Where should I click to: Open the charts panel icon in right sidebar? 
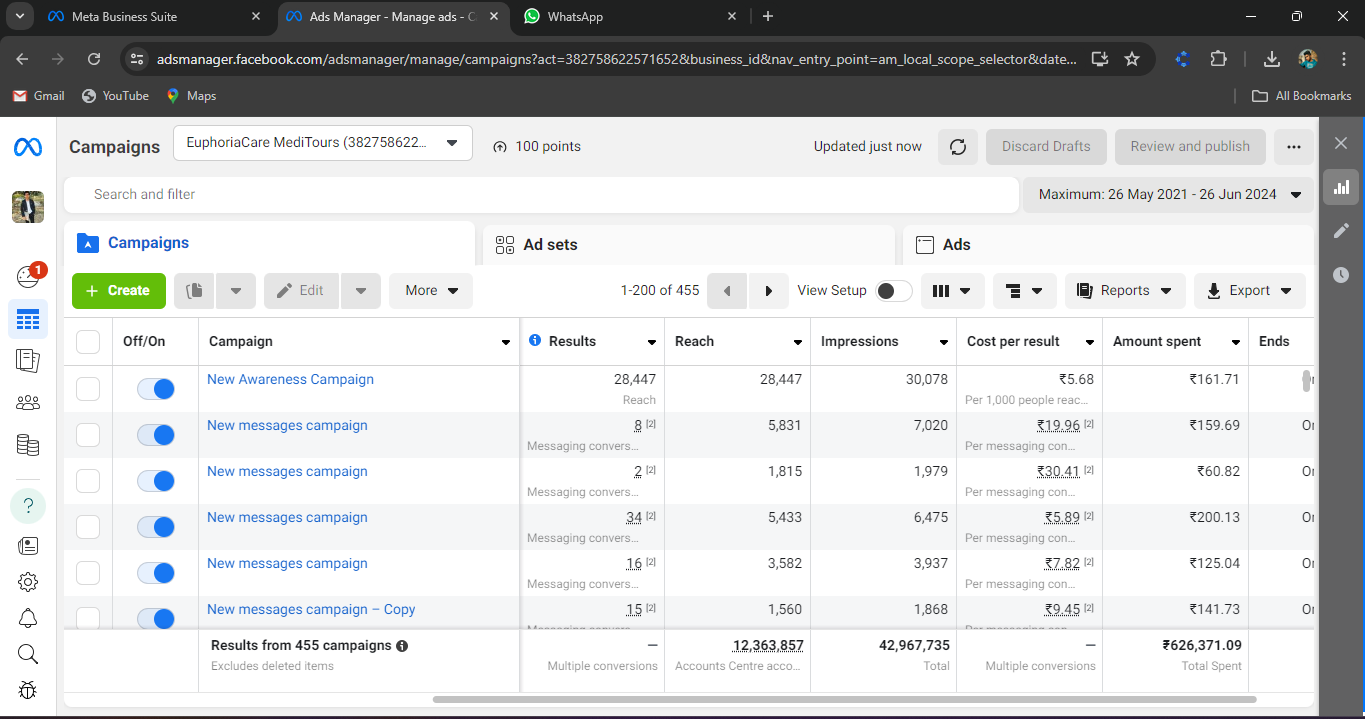click(1341, 187)
